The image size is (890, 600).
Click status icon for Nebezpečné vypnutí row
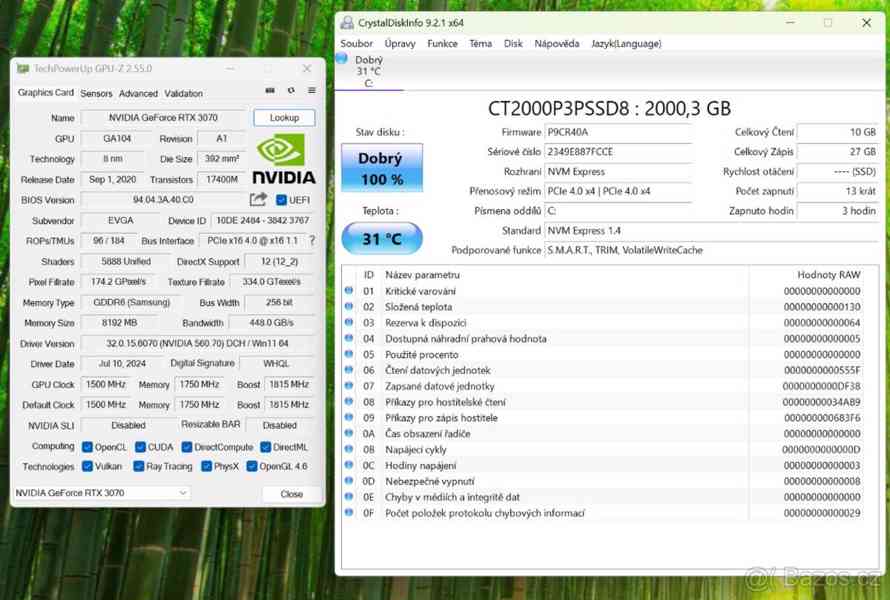(x=349, y=481)
